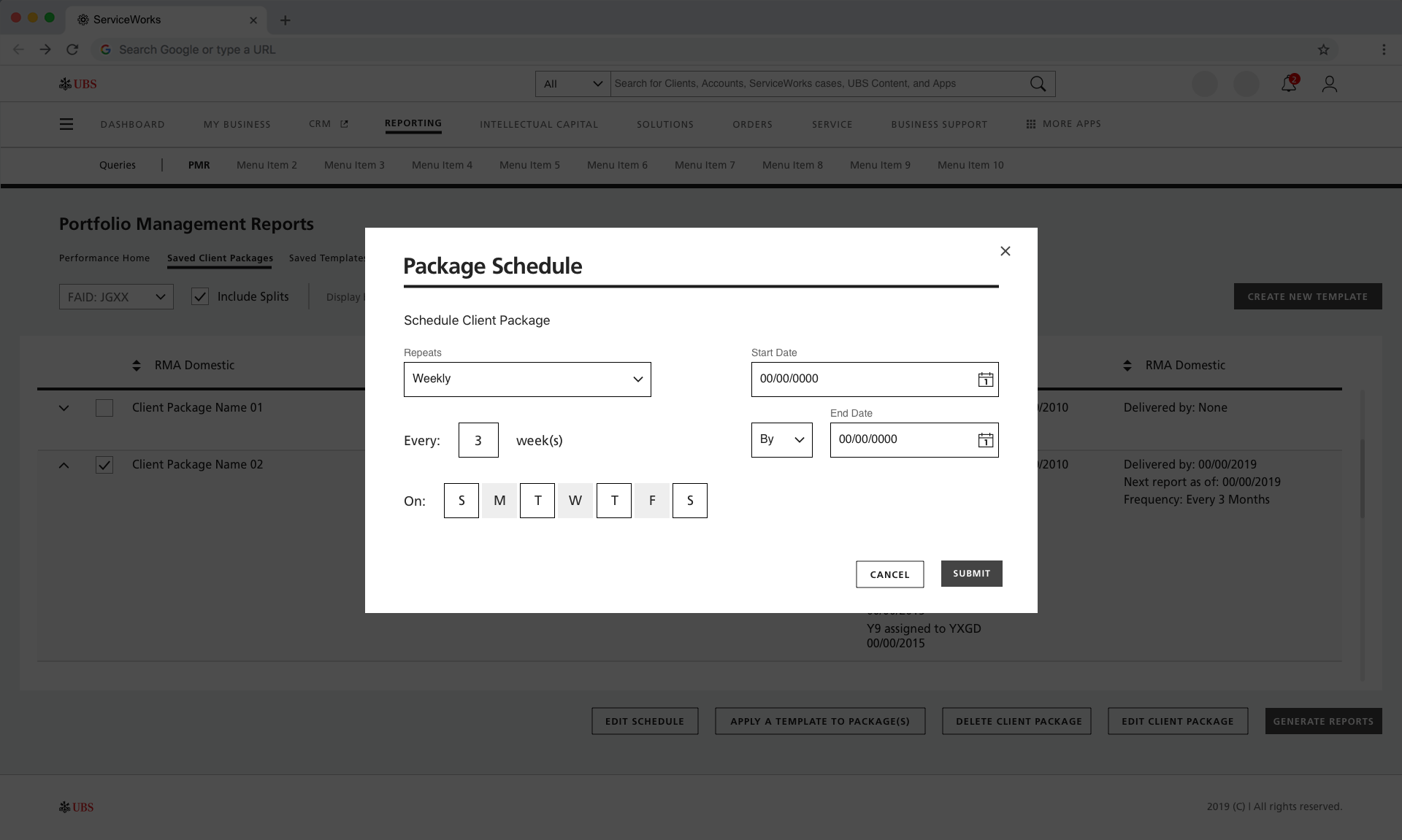Click the Every weeks number field
This screenshot has width=1402, height=840.
tap(478, 440)
